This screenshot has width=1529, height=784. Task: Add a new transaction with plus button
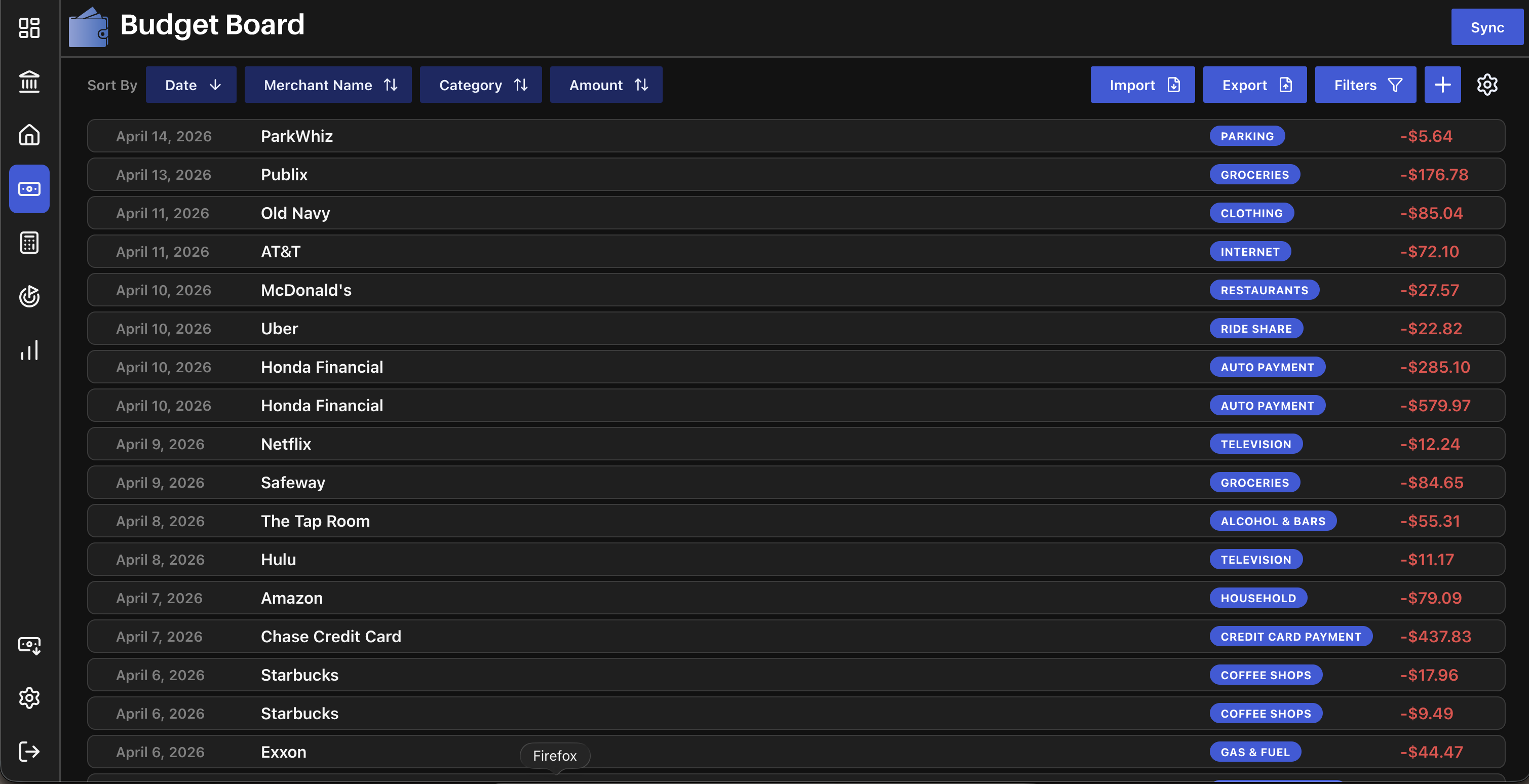pyautogui.click(x=1442, y=85)
